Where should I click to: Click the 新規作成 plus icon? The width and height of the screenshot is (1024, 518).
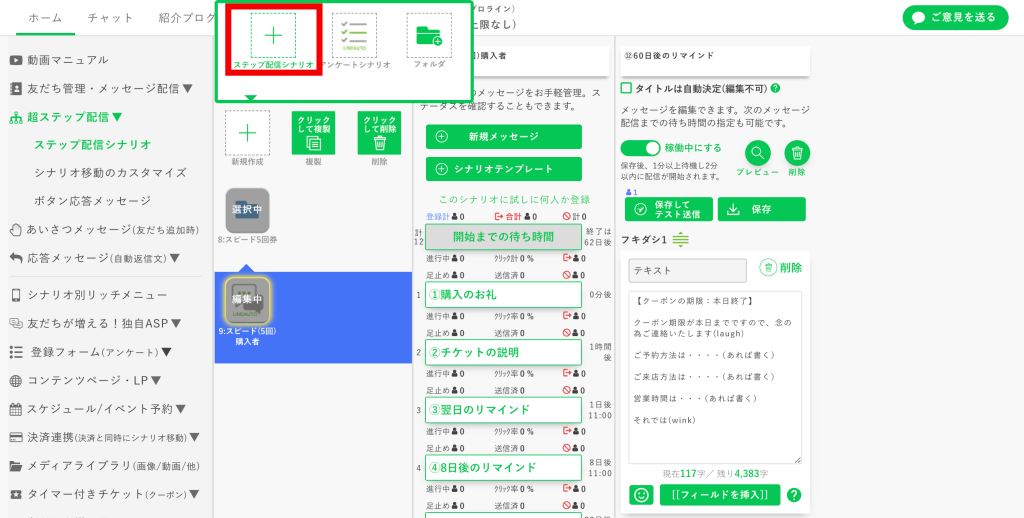pos(248,133)
